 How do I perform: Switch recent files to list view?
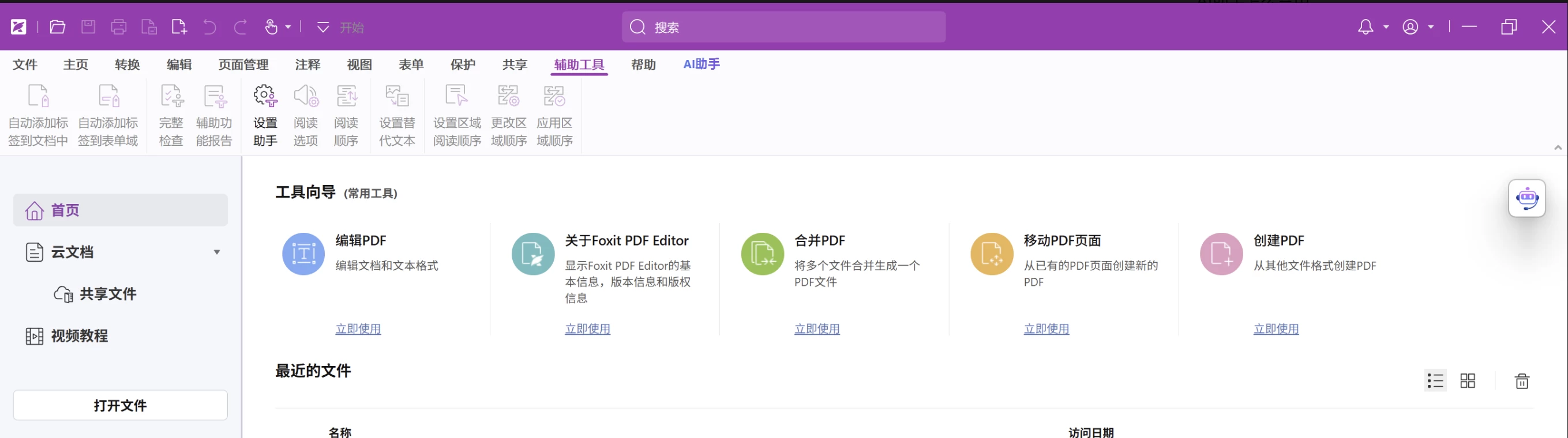(x=1435, y=381)
